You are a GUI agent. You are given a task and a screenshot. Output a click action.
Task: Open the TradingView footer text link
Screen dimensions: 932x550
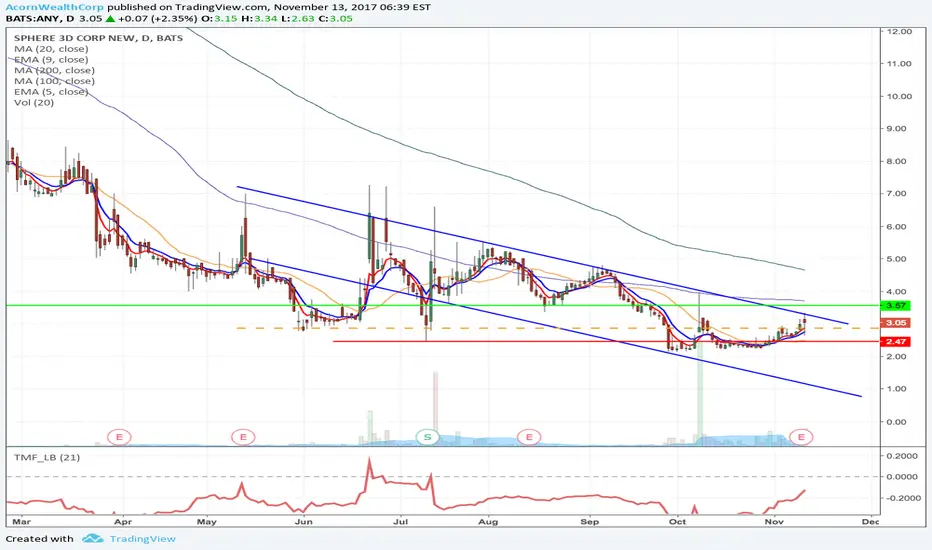(x=143, y=539)
